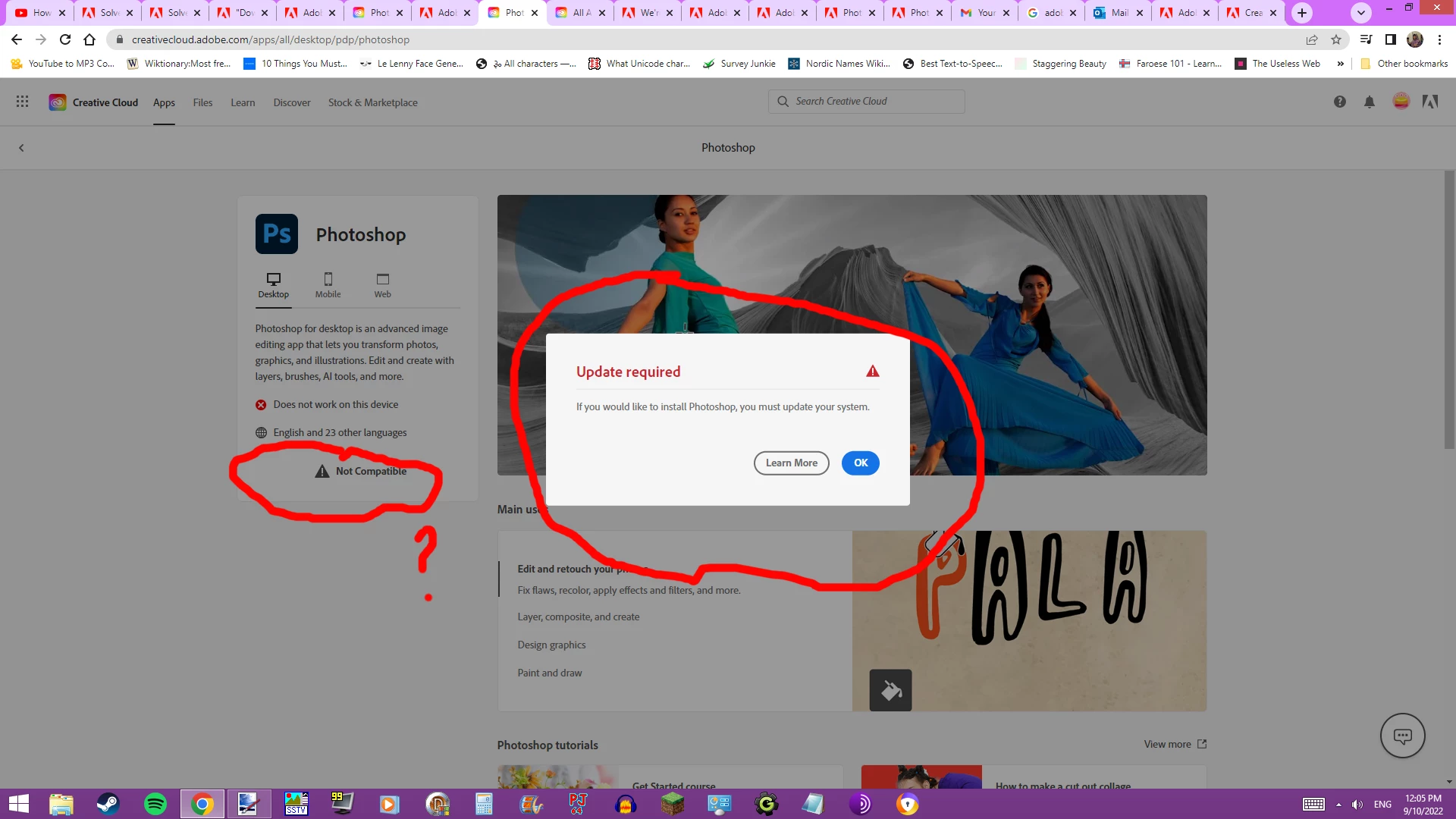Open the Stock & Marketplace menu
This screenshot has width=1456, height=819.
372,102
